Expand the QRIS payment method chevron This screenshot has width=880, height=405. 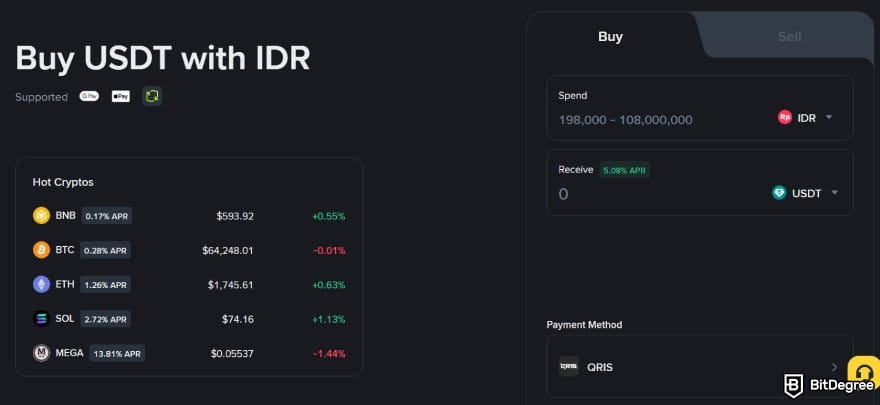pos(835,367)
